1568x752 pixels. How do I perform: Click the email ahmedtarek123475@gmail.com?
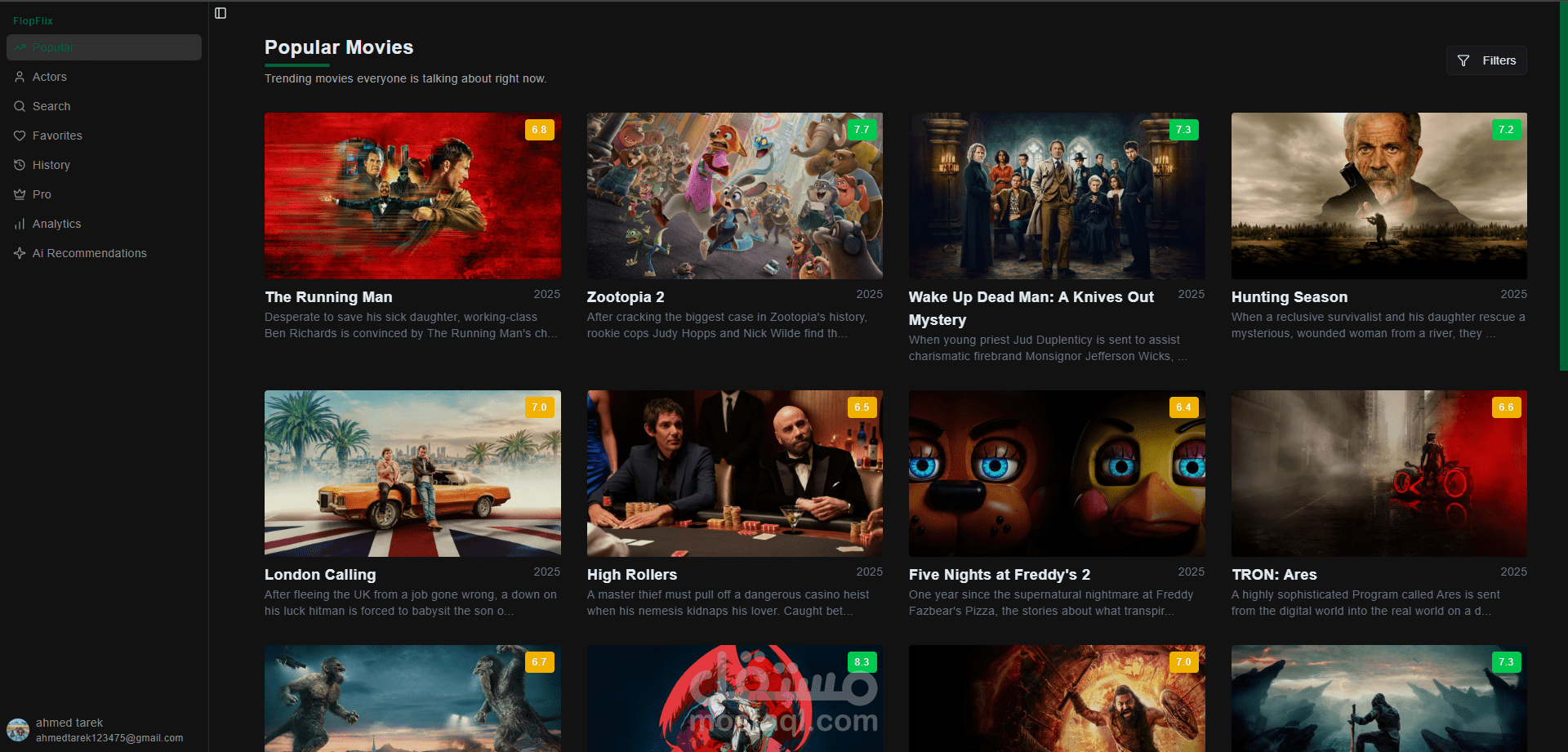click(x=109, y=738)
